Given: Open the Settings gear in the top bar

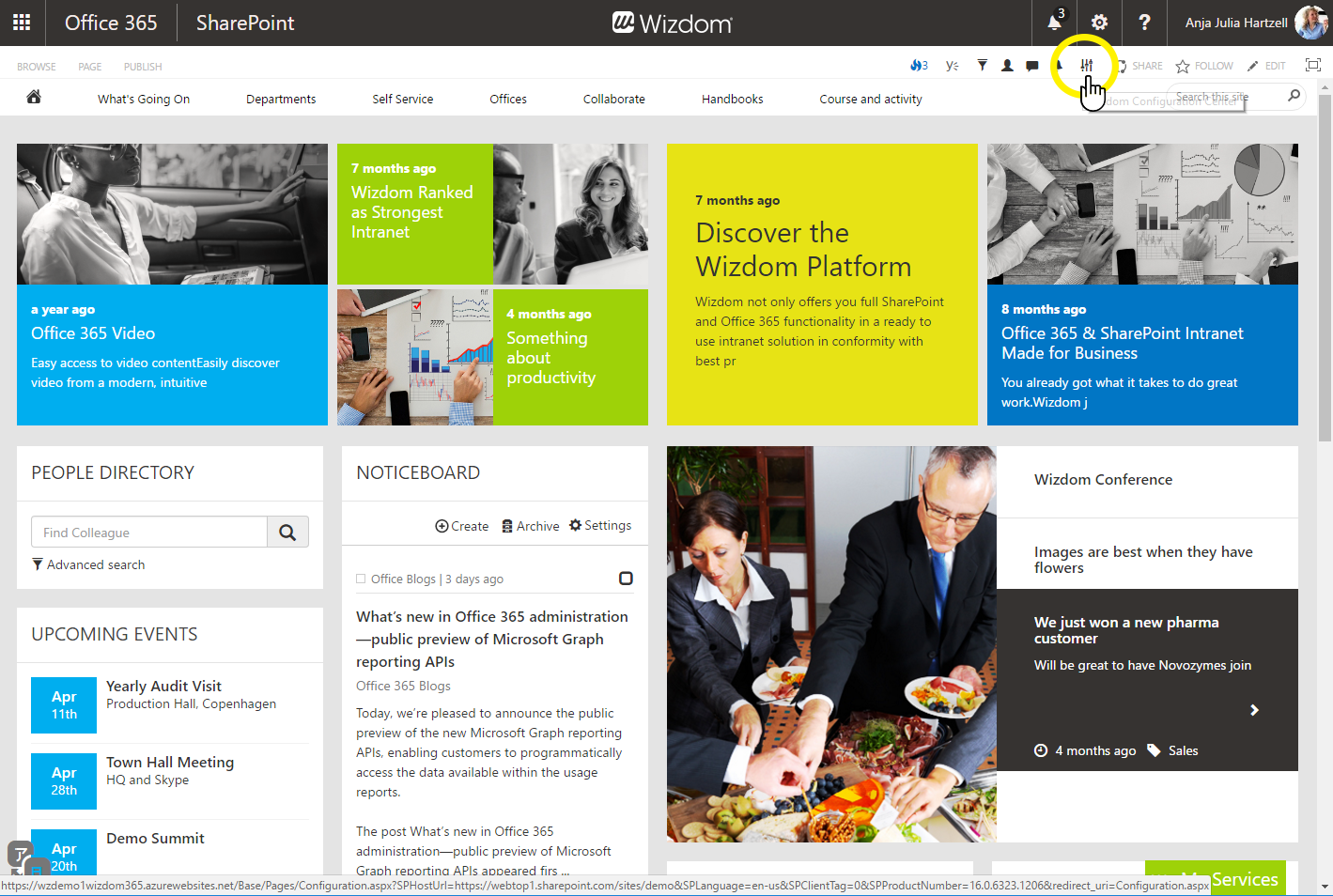Looking at the screenshot, I should [x=1099, y=23].
